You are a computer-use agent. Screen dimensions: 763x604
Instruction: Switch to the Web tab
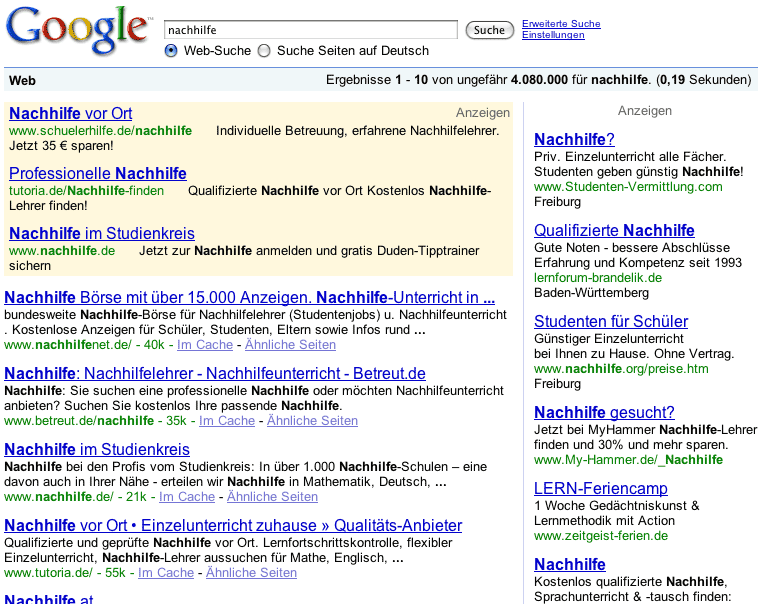pyautogui.click(x=22, y=80)
